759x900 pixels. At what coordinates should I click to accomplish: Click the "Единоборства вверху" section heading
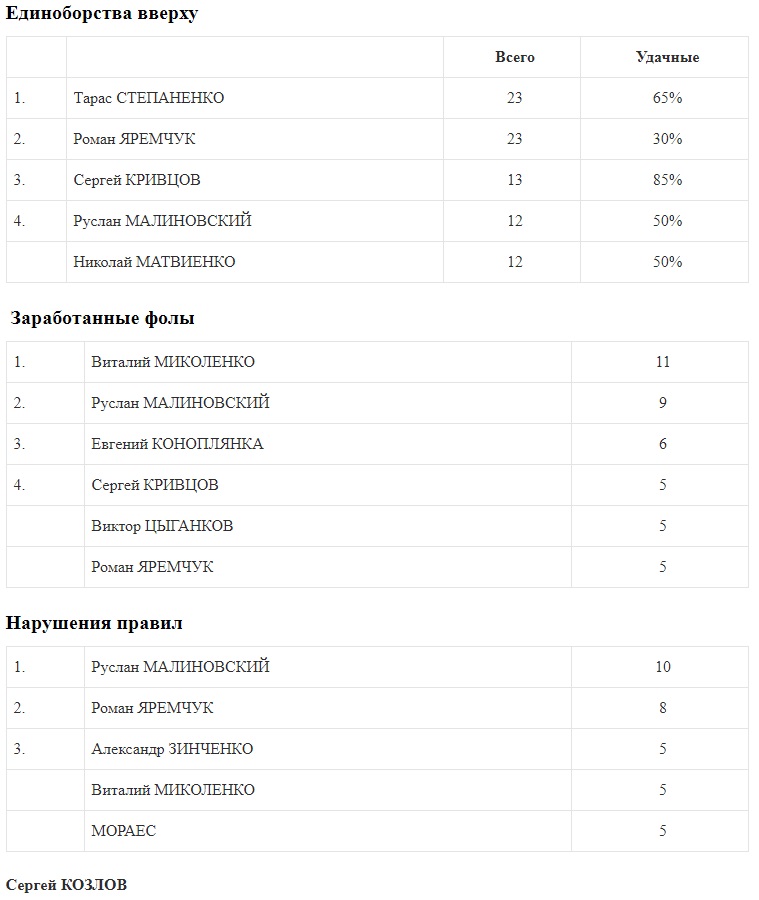pos(102,14)
